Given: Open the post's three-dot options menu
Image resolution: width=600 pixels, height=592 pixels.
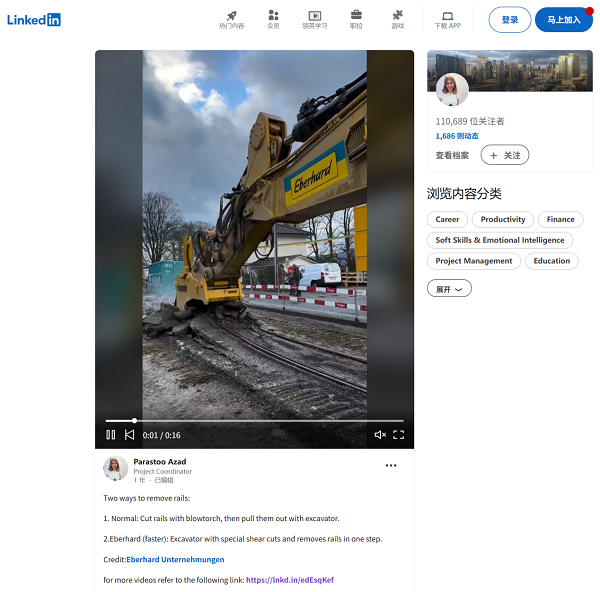Looking at the screenshot, I should [x=391, y=465].
